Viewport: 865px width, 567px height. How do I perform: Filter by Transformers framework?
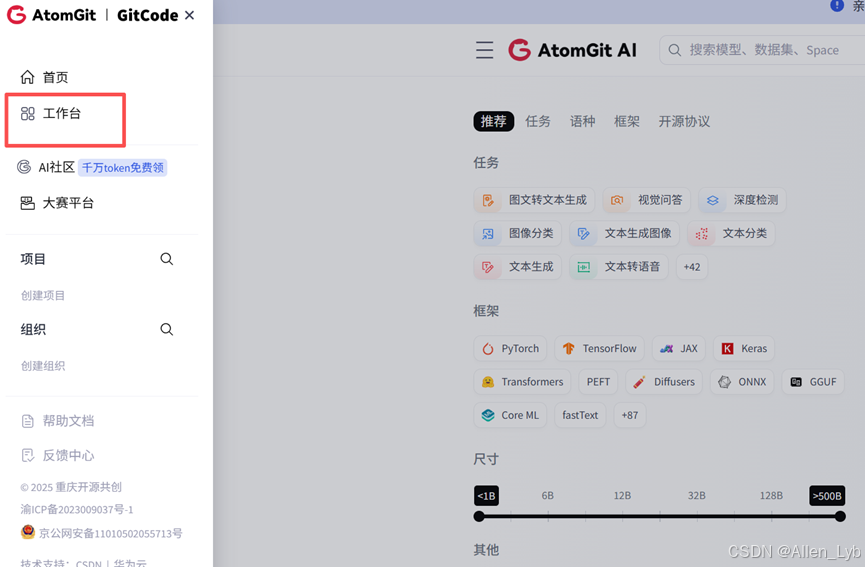coord(522,382)
